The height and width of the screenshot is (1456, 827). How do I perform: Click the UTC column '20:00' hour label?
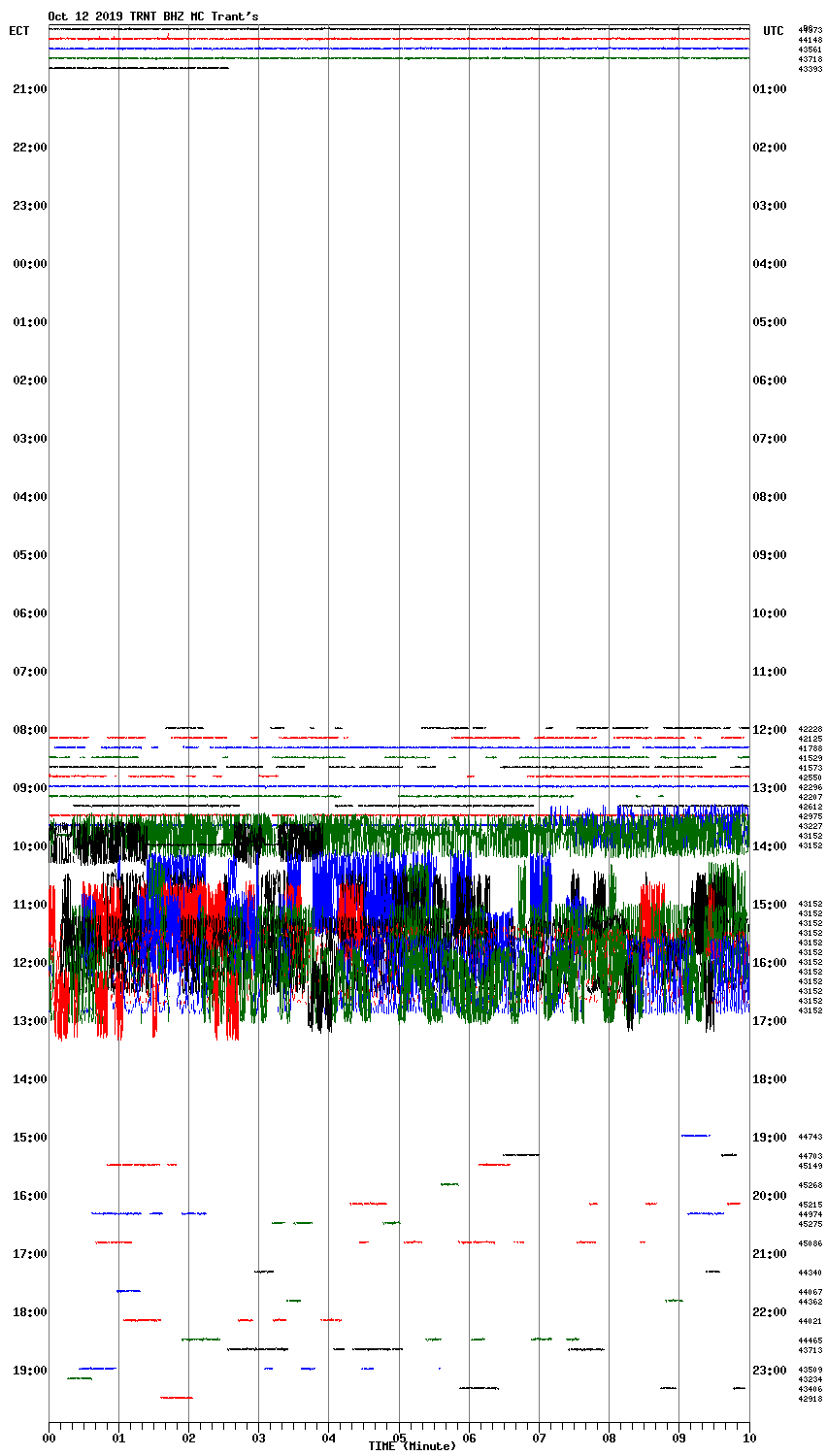point(770,1196)
